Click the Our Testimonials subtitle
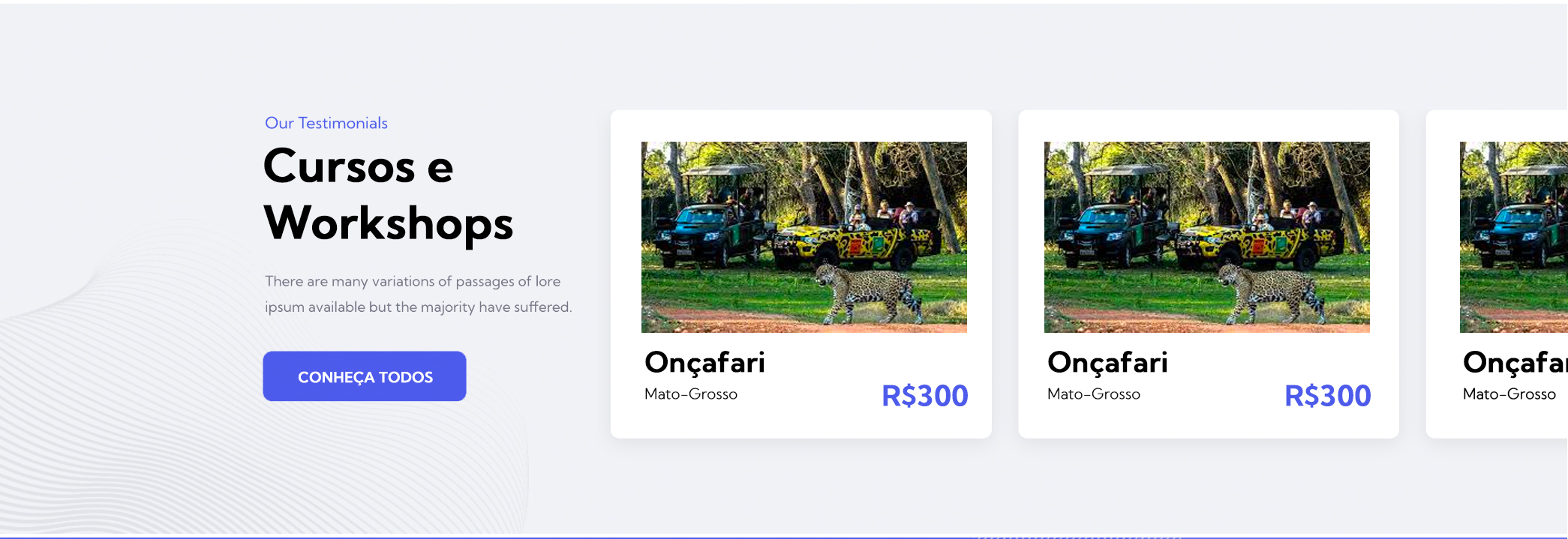Screen dimensions: 1568x539 pos(326,123)
